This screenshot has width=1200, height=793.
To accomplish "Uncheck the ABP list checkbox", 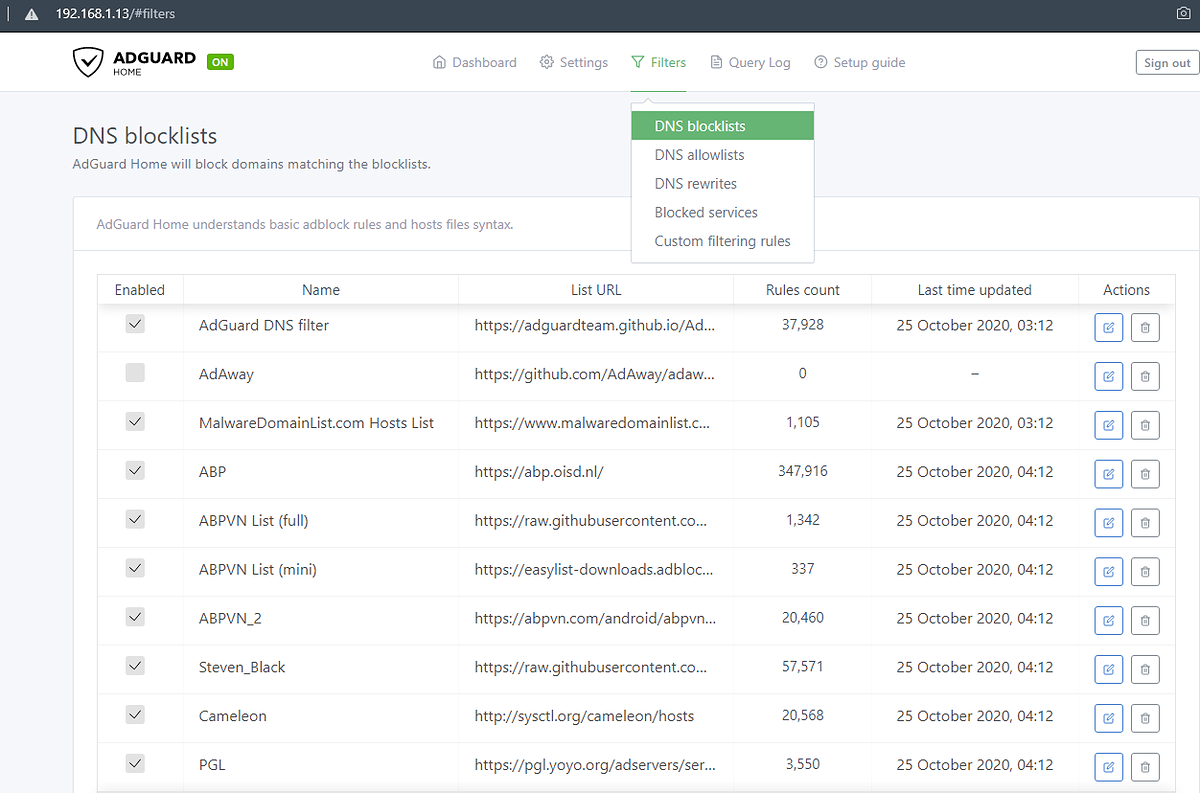I will [x=135, y=470].
